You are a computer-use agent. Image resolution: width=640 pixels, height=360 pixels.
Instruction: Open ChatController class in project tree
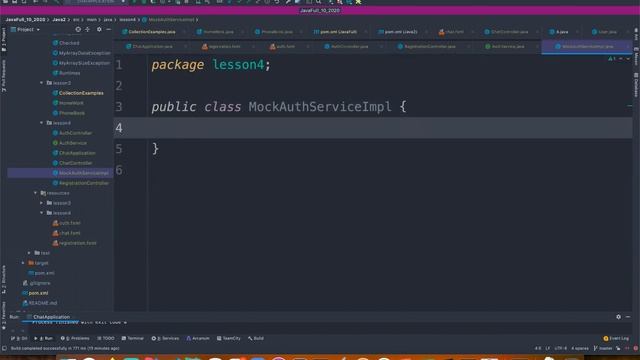72,163
